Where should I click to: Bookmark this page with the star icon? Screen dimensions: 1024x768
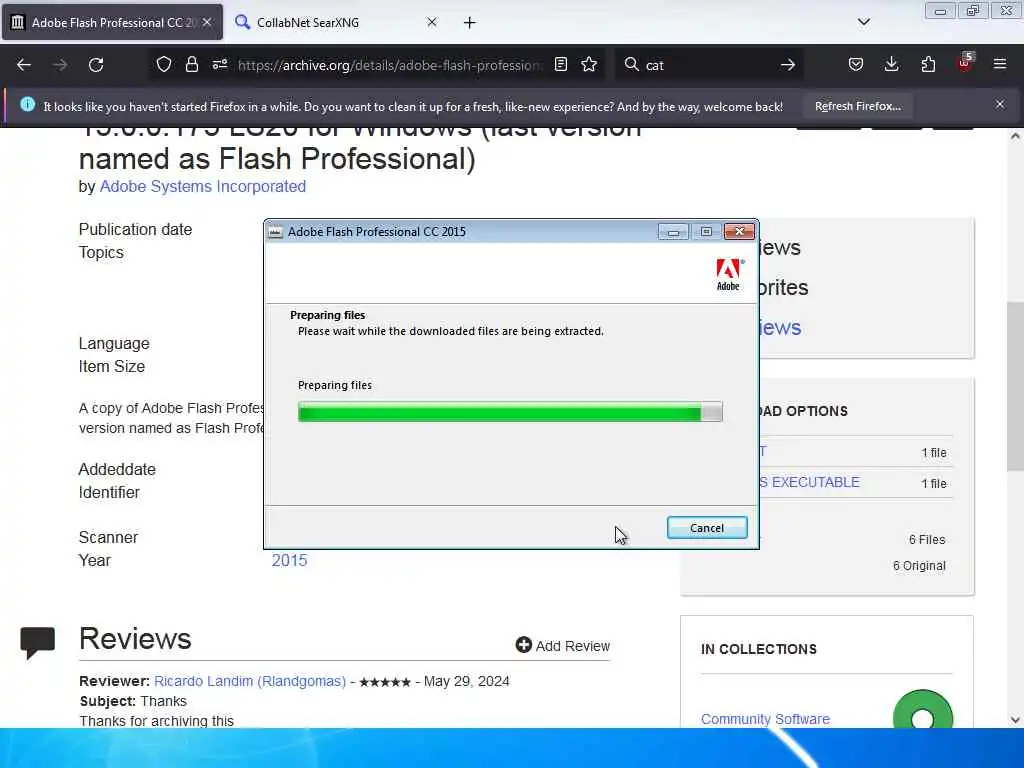589,64
